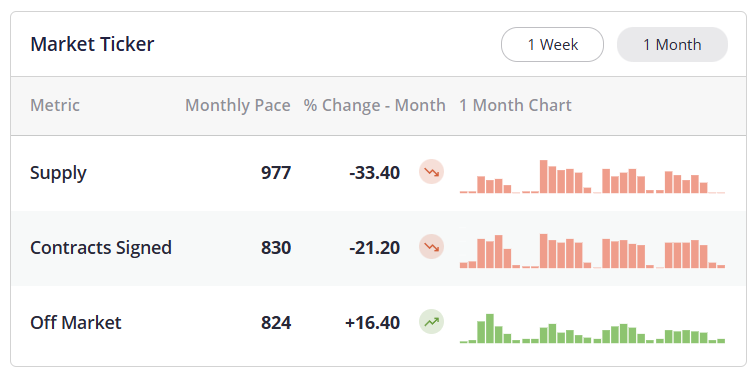This screenshot has width=755, height=378.
Task: Open the Supply 1 month bar chart
Action: 592,176
